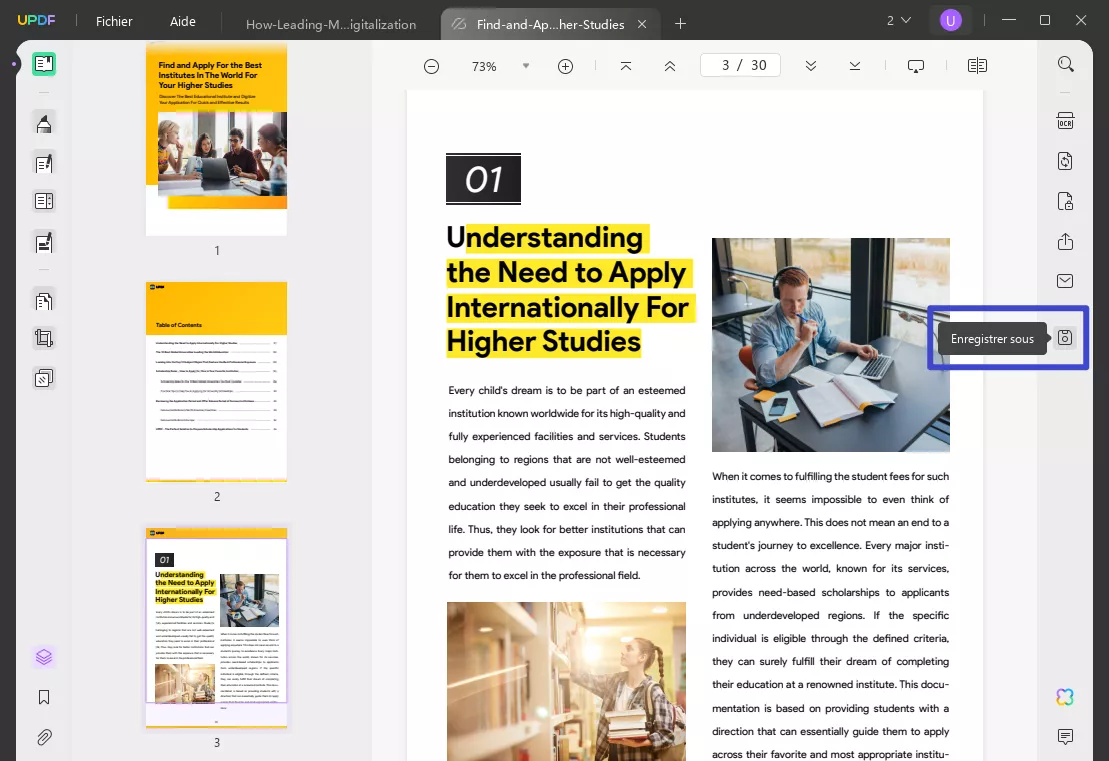Switch to two-page layout view
The image size is (1109, 761).
click(977, 65)
